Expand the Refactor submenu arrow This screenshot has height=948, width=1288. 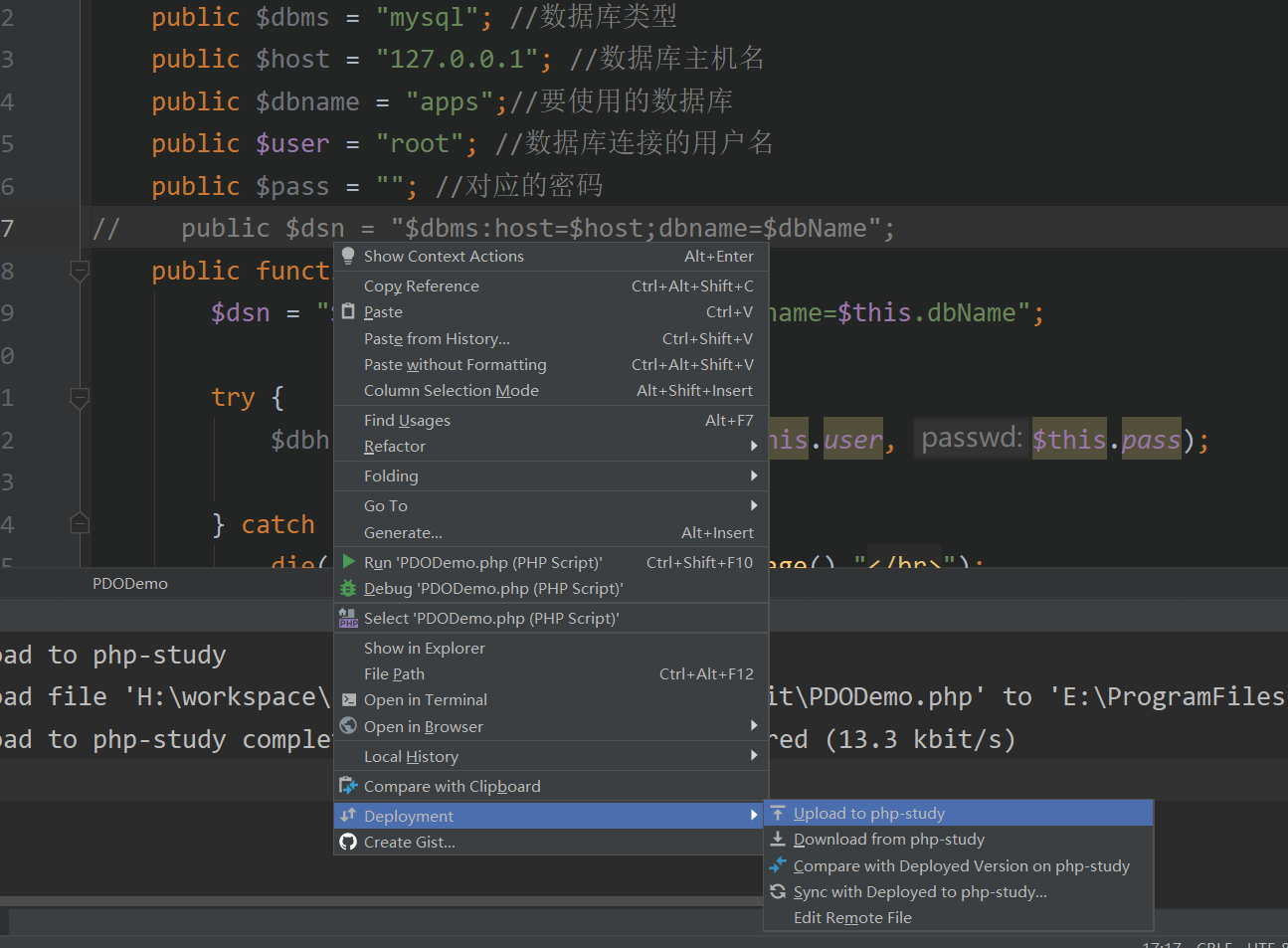point(754,446)
